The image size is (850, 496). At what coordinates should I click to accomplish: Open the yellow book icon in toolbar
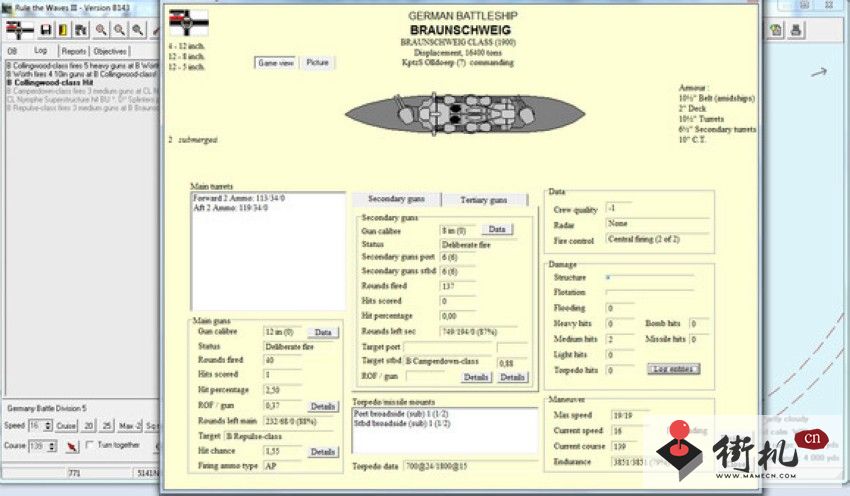[x=63, y=30]
